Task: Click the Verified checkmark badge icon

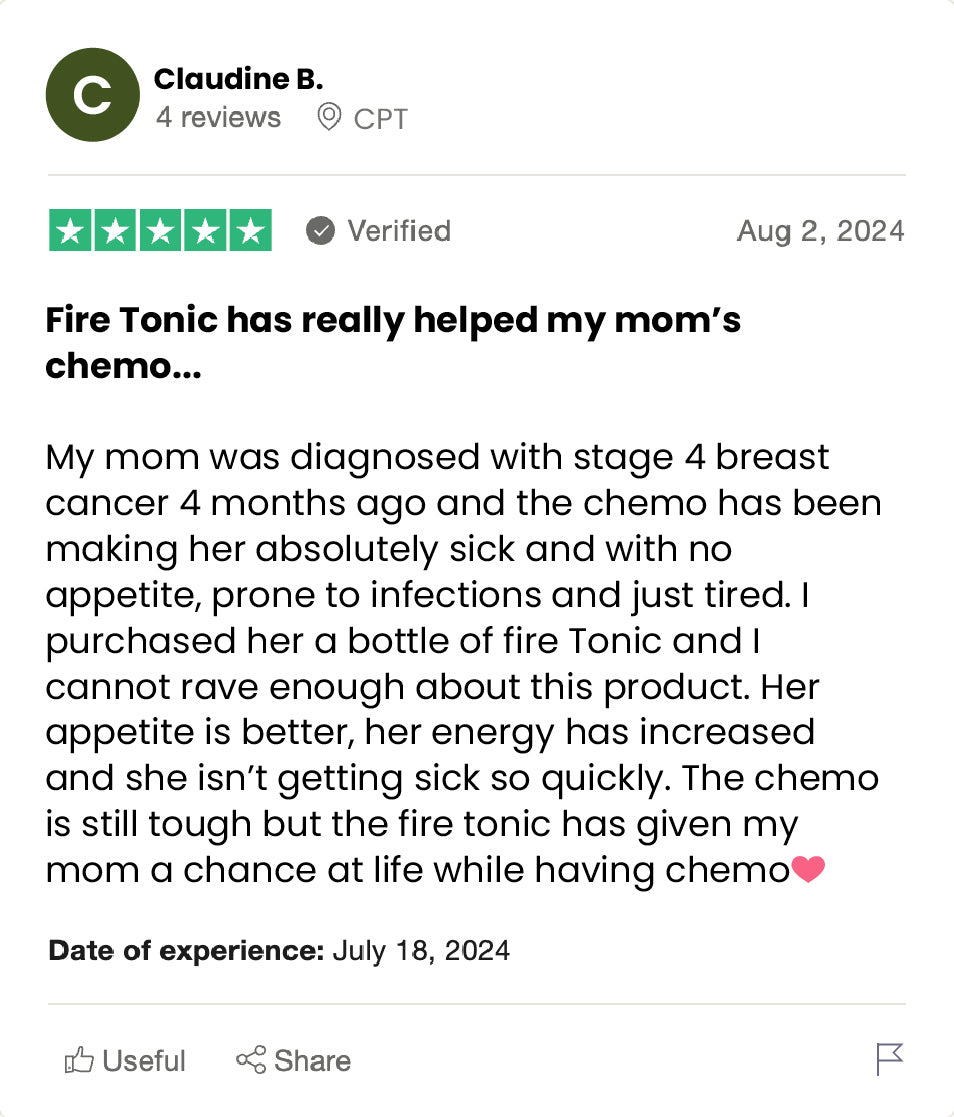Action: 320,231
